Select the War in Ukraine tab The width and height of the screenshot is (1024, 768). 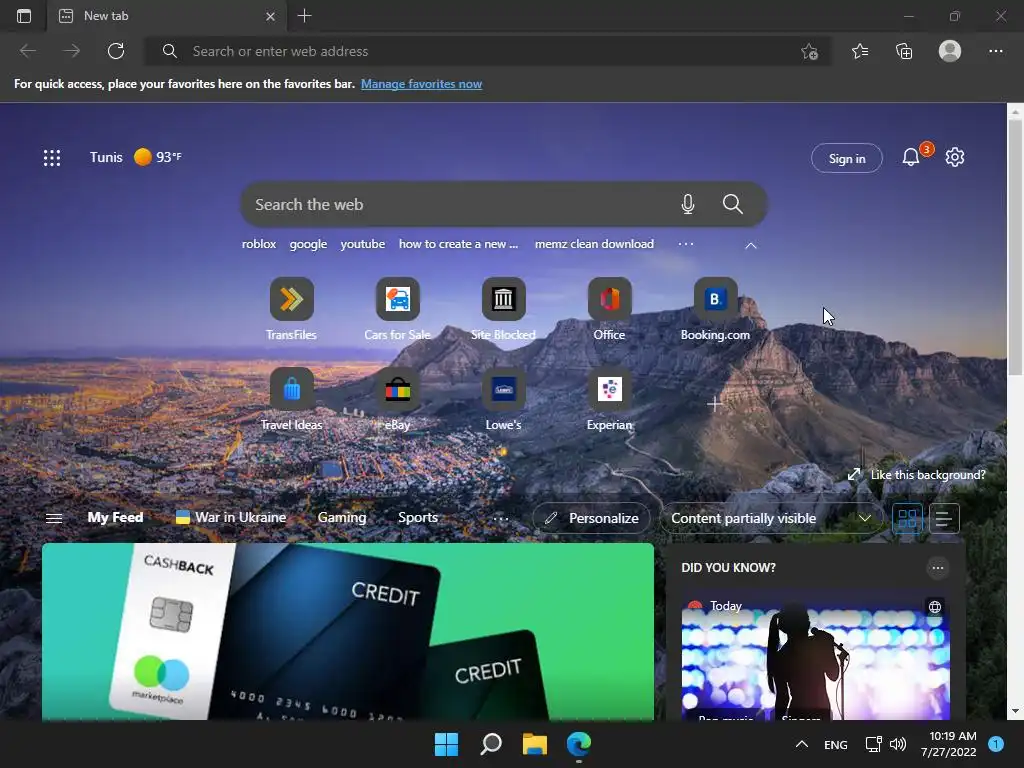point(231,517)
